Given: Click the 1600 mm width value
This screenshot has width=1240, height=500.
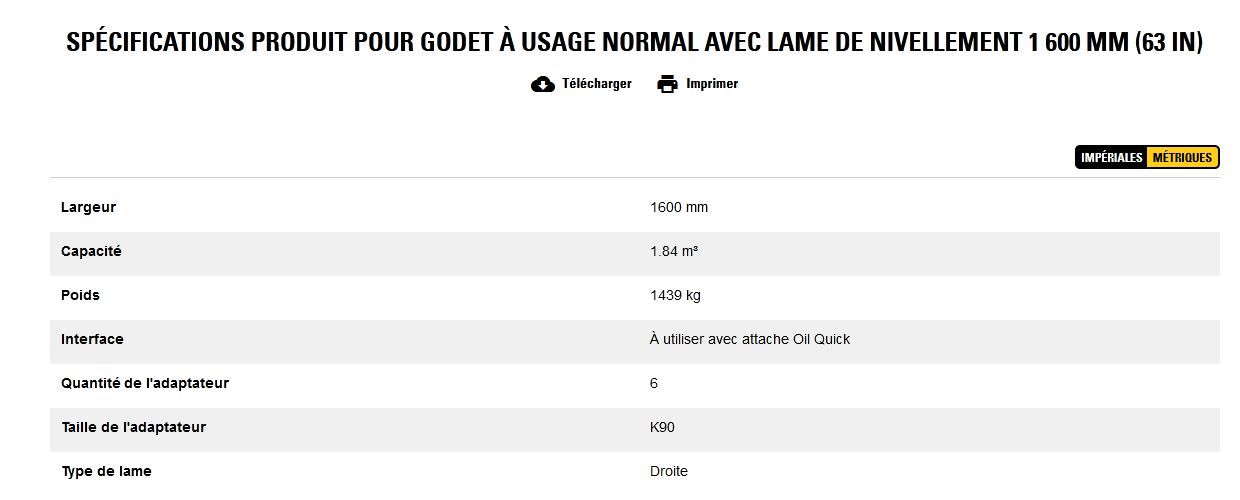Looking at the screenshot, I should [679, 208].
